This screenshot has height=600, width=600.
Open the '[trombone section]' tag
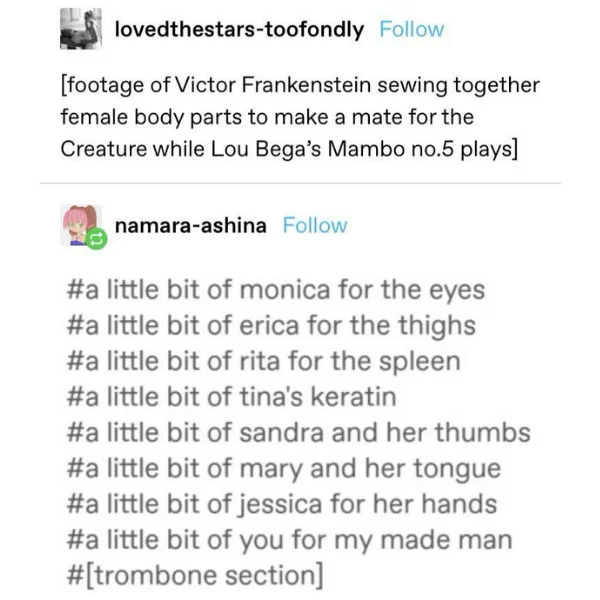coord(195,576)
